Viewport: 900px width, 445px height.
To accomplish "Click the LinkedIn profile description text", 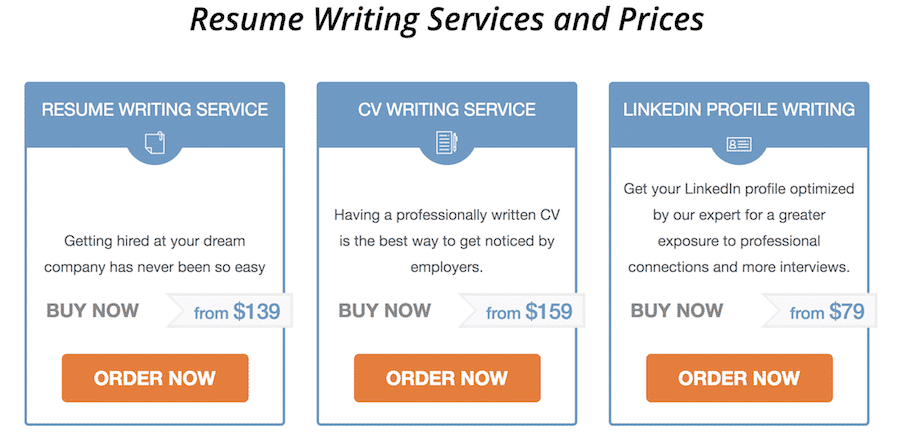I will click(738, 228).
